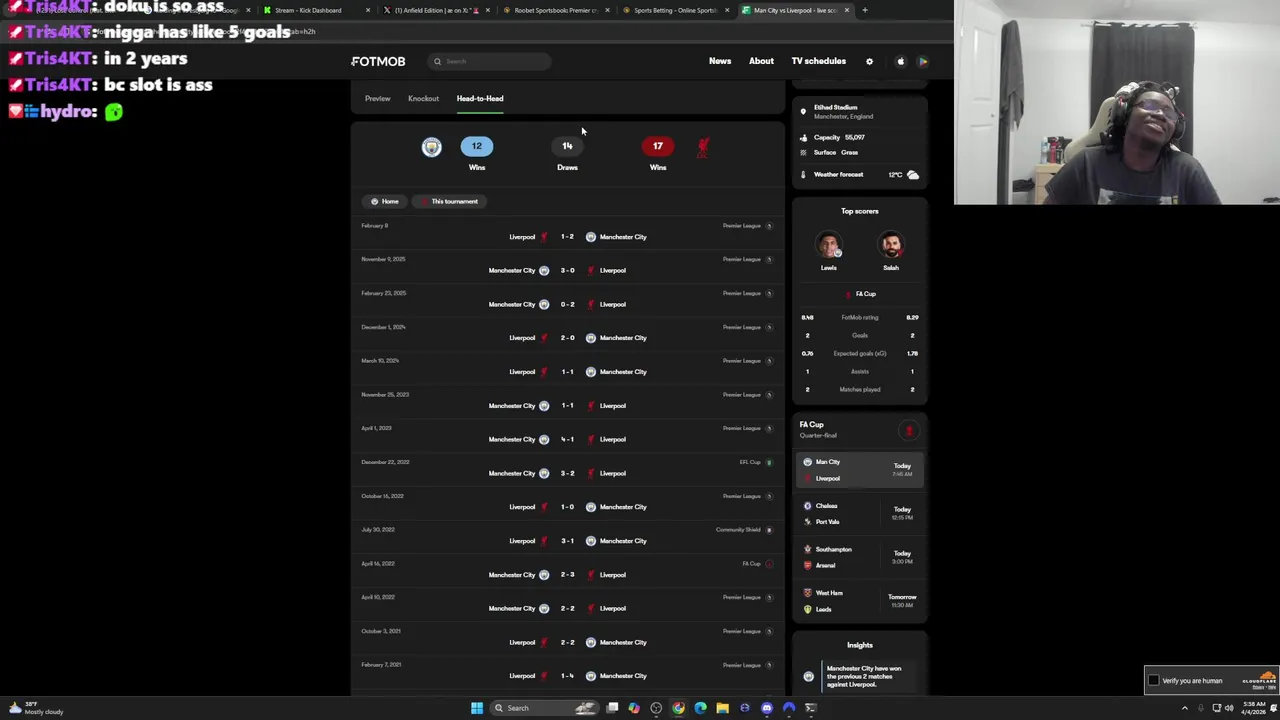
Task: Click the EFL Cup competition icon
Action: 769,463
